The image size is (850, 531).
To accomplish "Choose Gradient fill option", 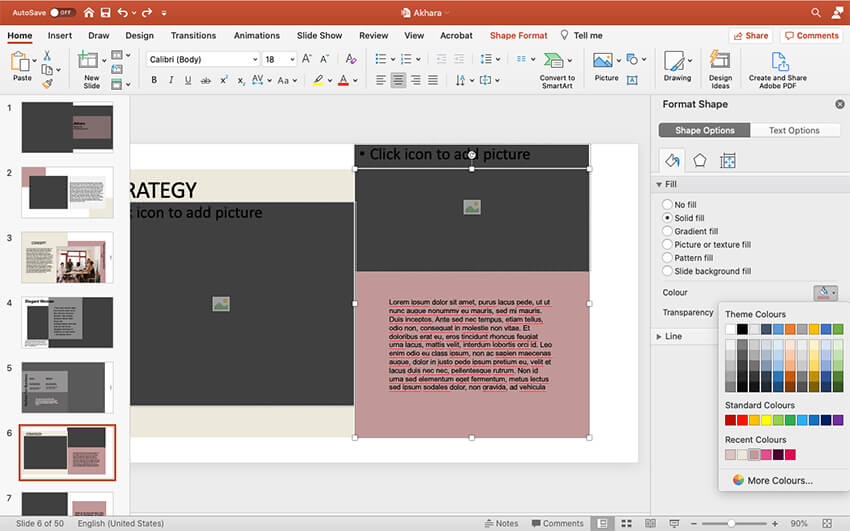I will (667, 231).
